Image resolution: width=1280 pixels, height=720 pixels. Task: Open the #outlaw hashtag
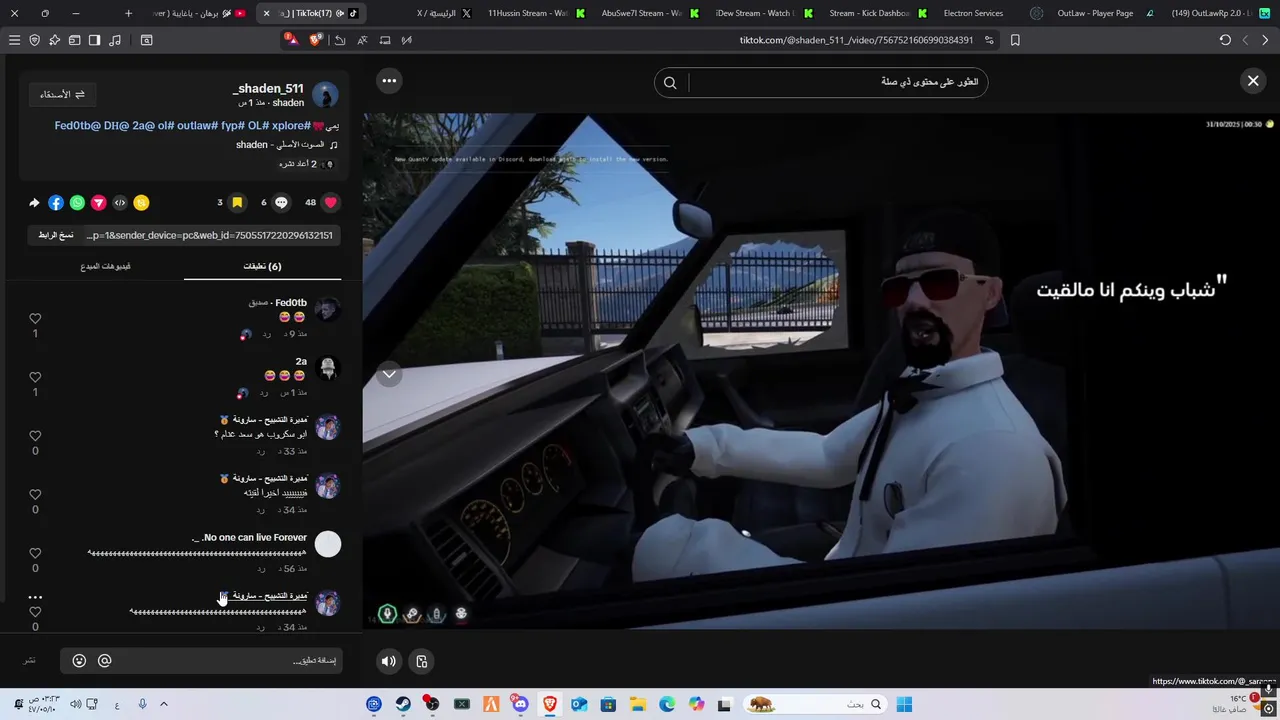tap(198, 126)
